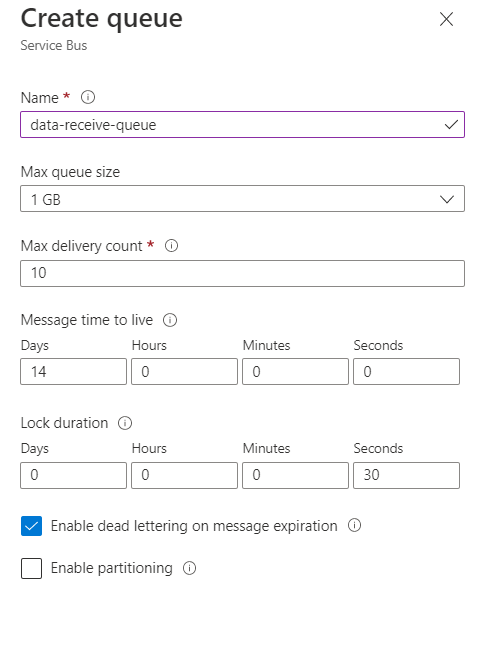The height and width of the screenshot is (656, 481).
Task: Click the info icon next to Name
Action: [88, 97]
